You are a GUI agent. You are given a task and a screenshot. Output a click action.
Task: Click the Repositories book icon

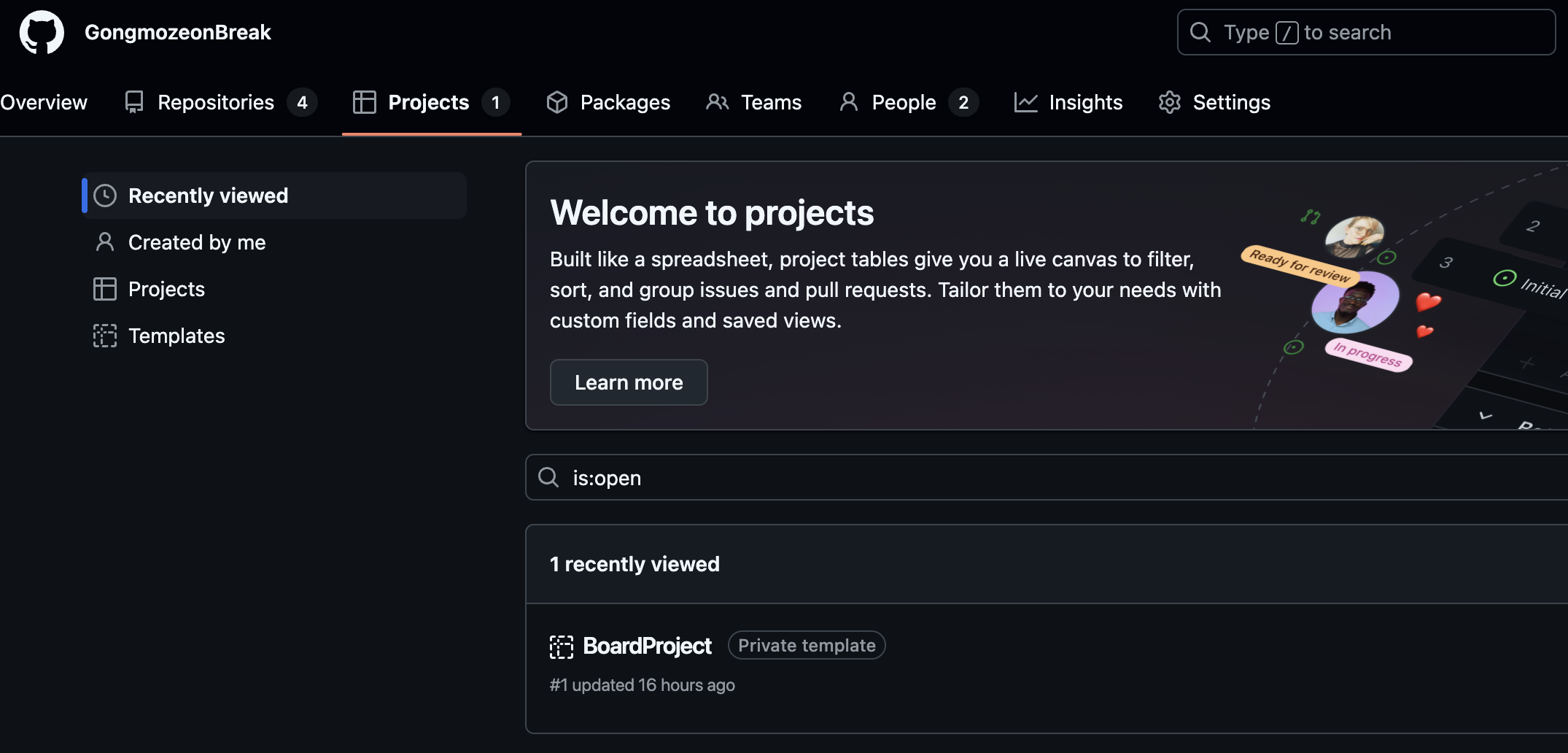pyautogui.click(x=134, y=102)
